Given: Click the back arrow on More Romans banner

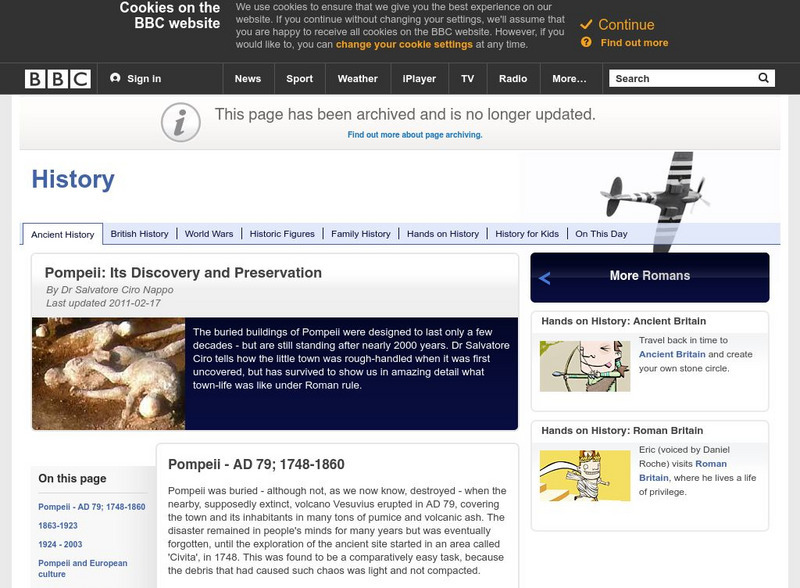Looking at the screenshot, I should pyautogui.click(x=543, y=276).
